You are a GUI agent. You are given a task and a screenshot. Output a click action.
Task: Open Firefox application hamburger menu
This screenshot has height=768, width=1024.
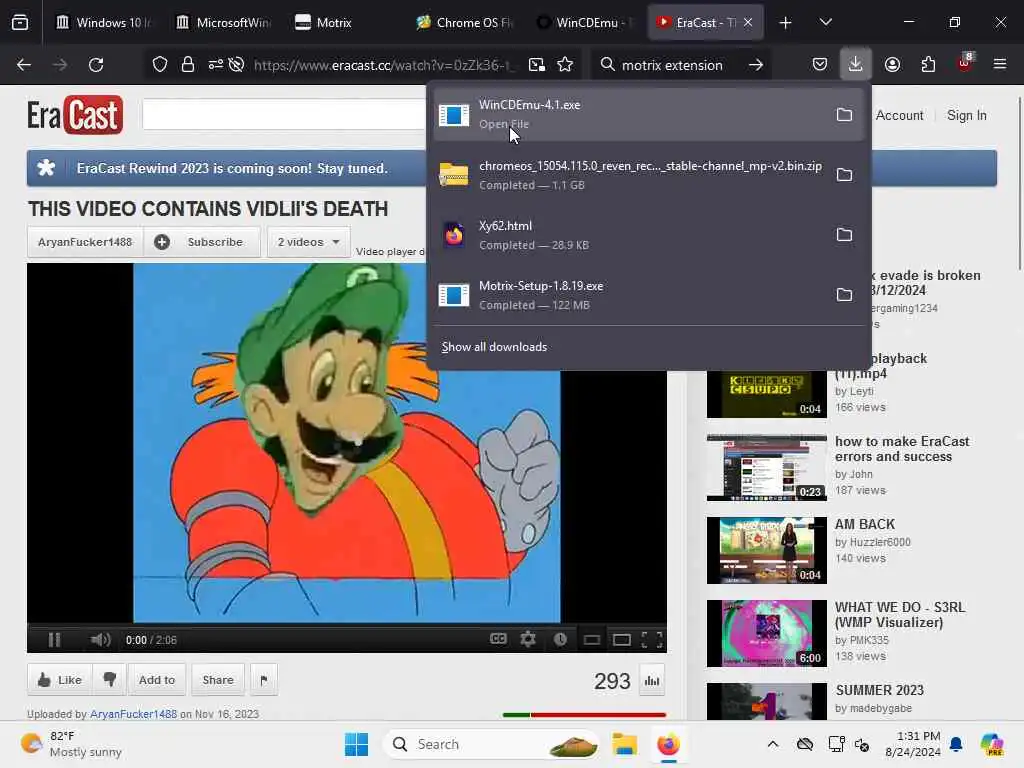pos(1000,64)
